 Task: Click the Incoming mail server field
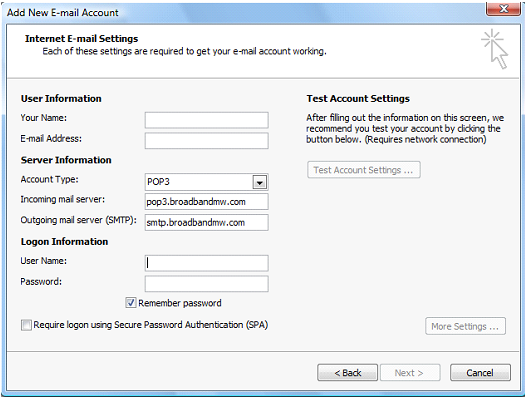[x=207, y=202]
